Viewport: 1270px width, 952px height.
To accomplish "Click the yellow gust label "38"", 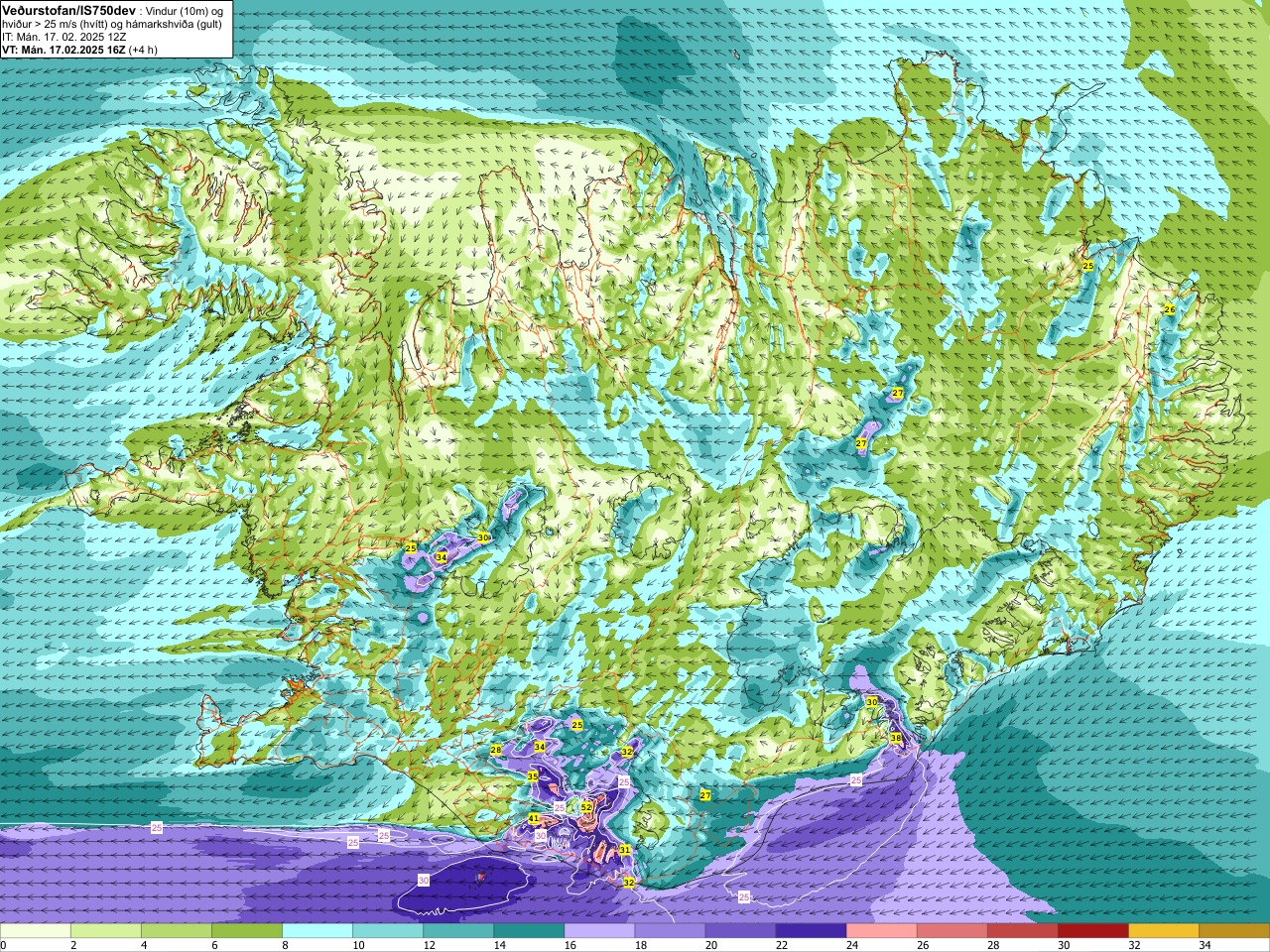I will (896, 738).
